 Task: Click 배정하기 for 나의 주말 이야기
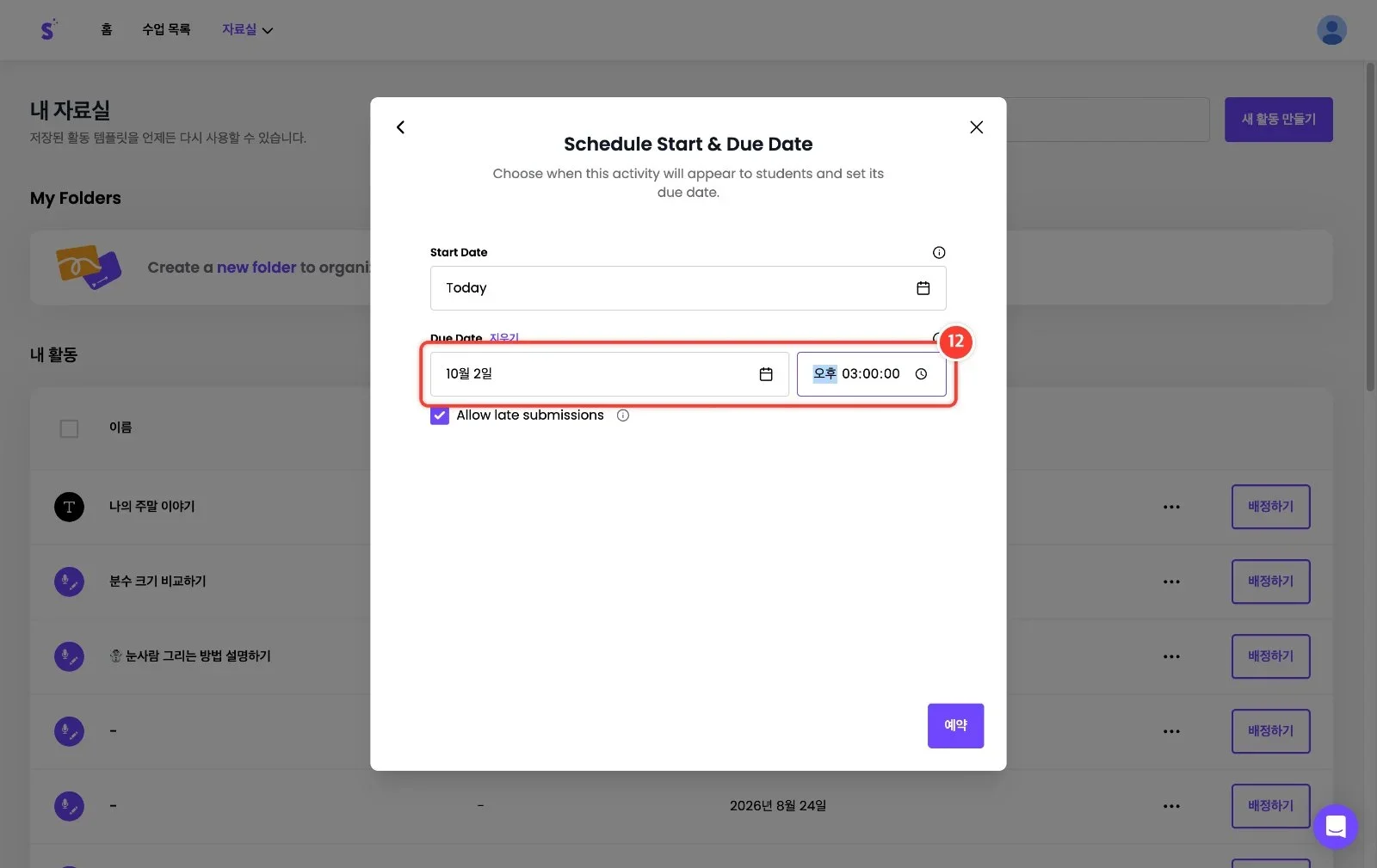pos(1270,507)
